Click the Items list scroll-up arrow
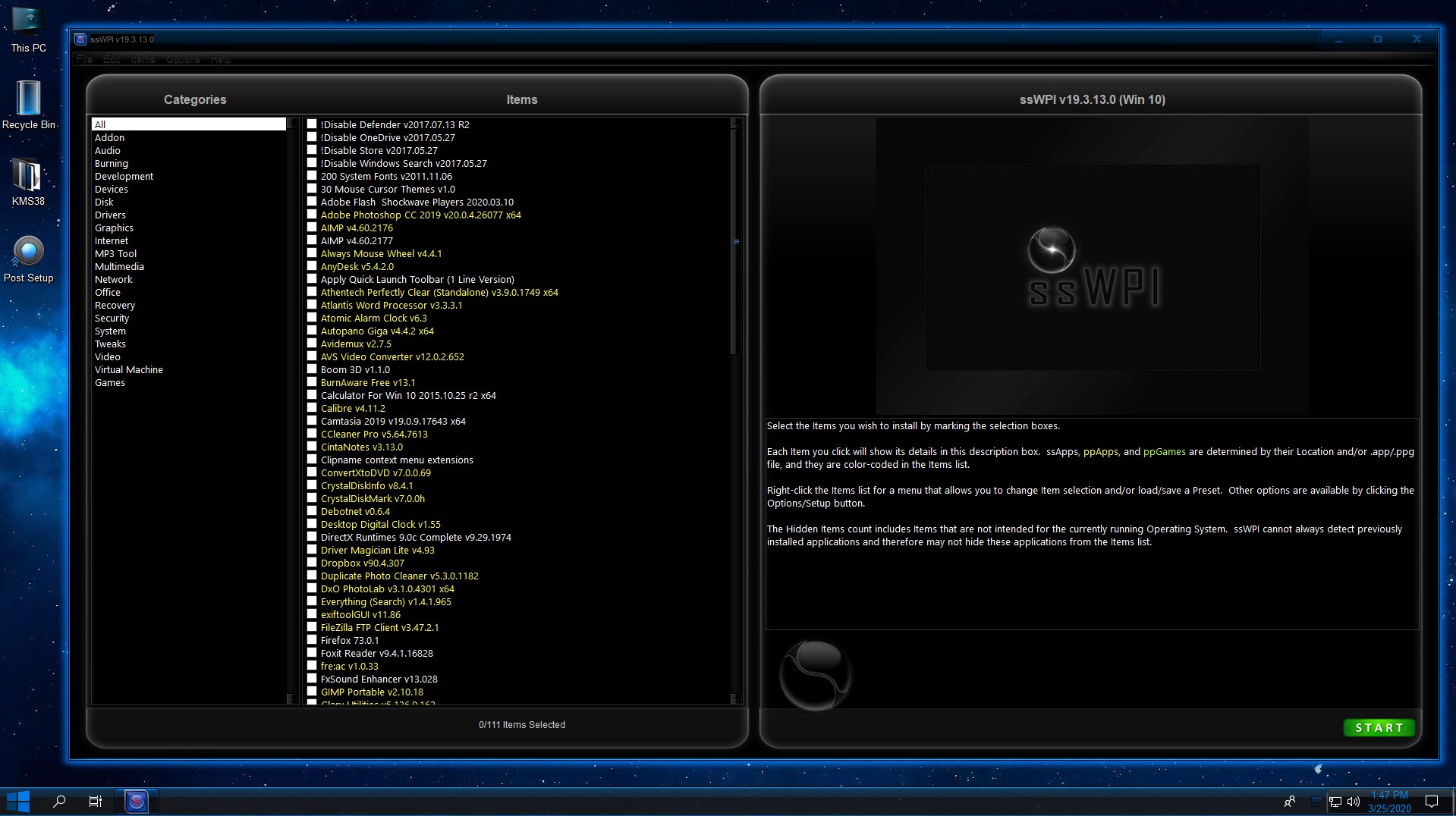This screenshot has width=1456, height=816. pyautogui.click(x=734, y=123)
